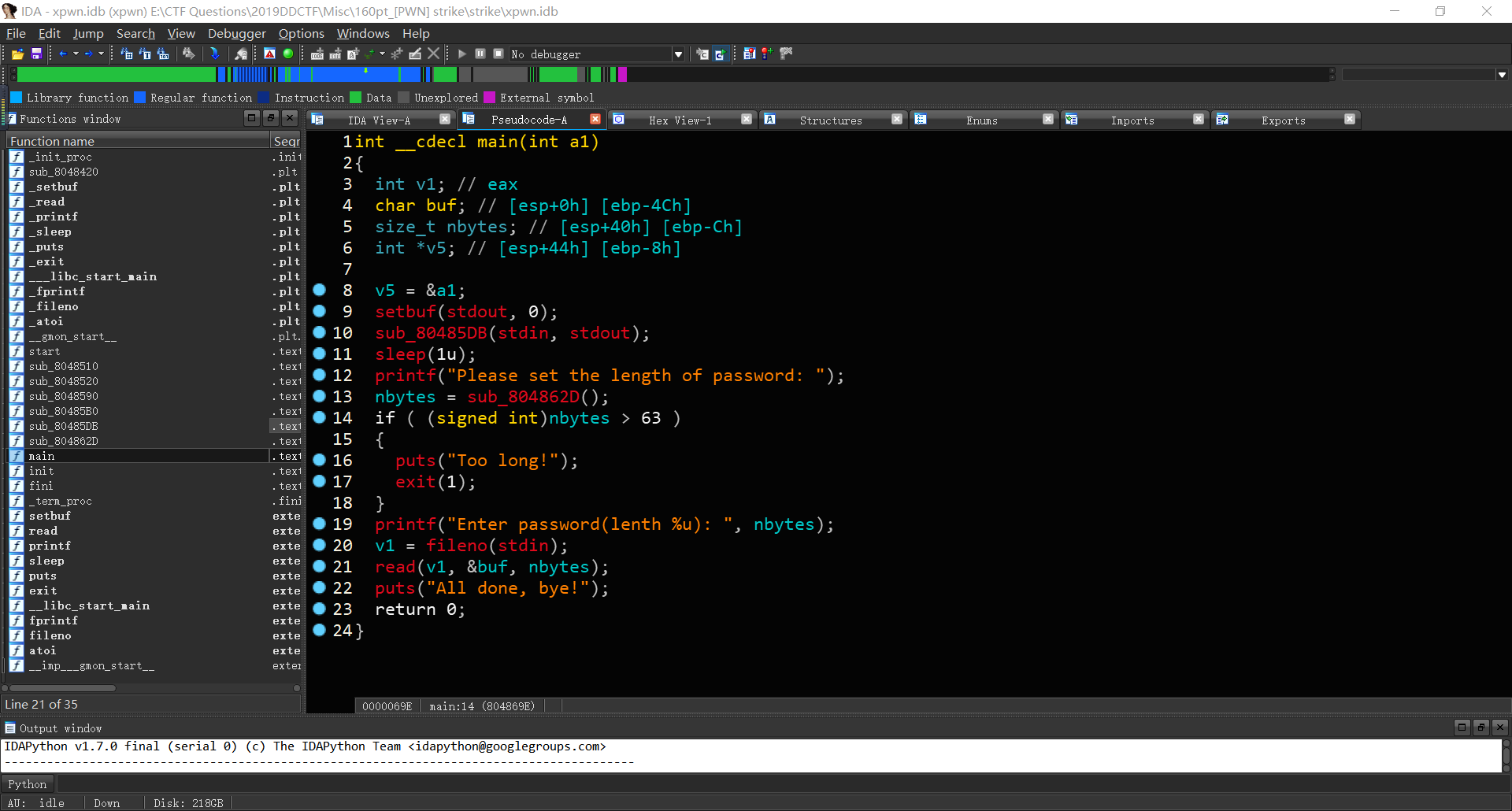The width and height of the screenshot is (1512, 811).
Task: Click the Python button in the output bar
Action: pos(28,784)
